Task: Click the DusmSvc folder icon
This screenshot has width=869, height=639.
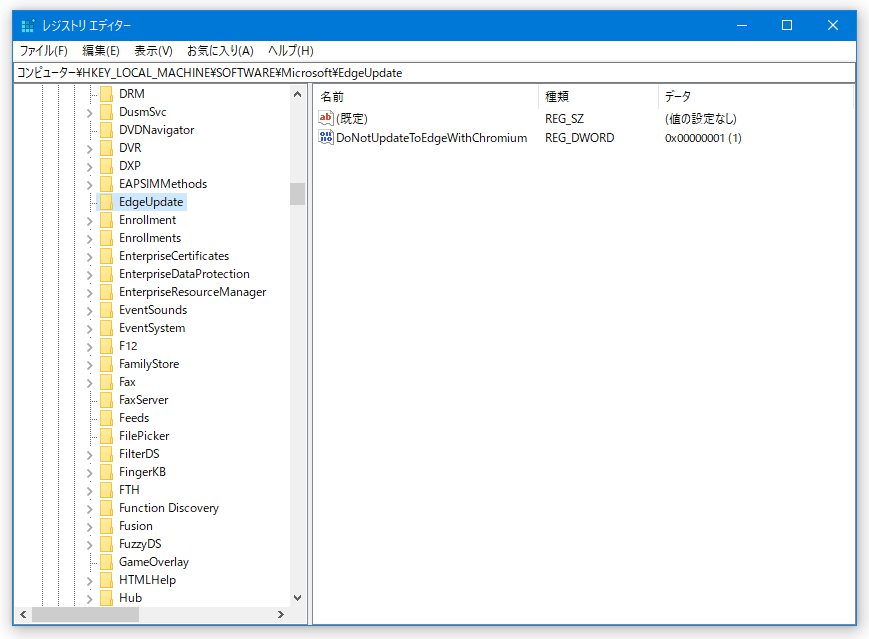Action: 106,112
